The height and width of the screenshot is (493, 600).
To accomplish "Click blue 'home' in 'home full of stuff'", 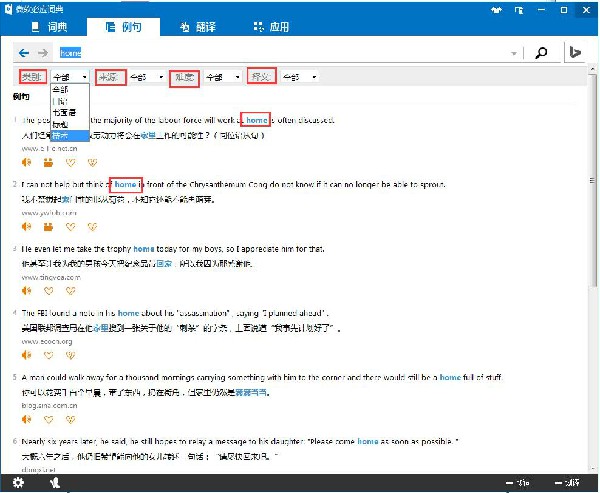I will (x=450, y=377).
